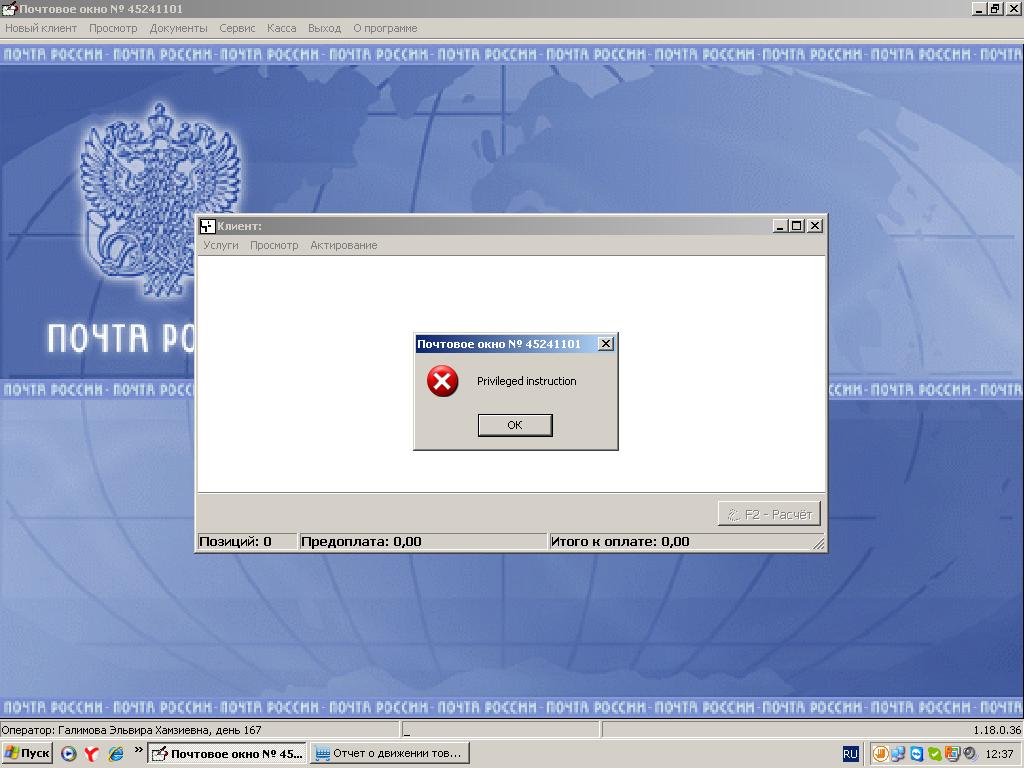
Task: Confirm the error with the OK button
Action: 515,425
